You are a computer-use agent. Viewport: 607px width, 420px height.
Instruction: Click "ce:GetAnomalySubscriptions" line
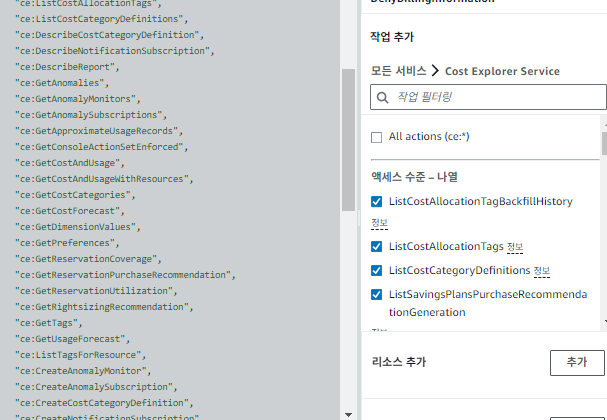point(91,115)
